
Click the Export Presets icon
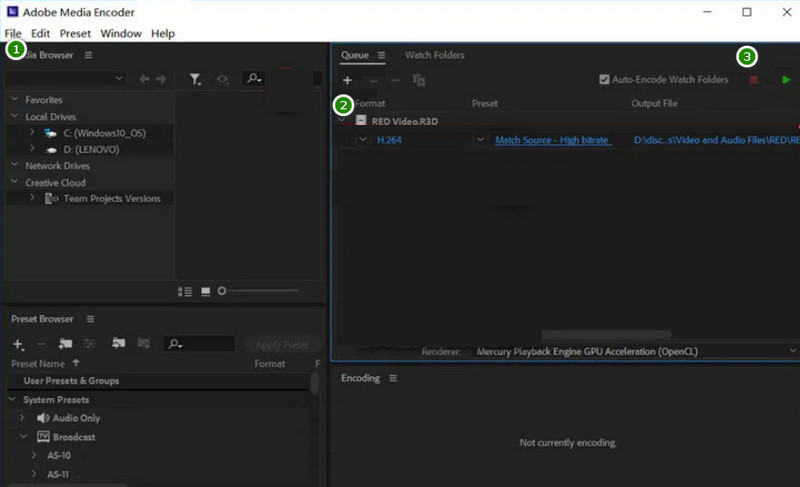click(x=143, y=343)
